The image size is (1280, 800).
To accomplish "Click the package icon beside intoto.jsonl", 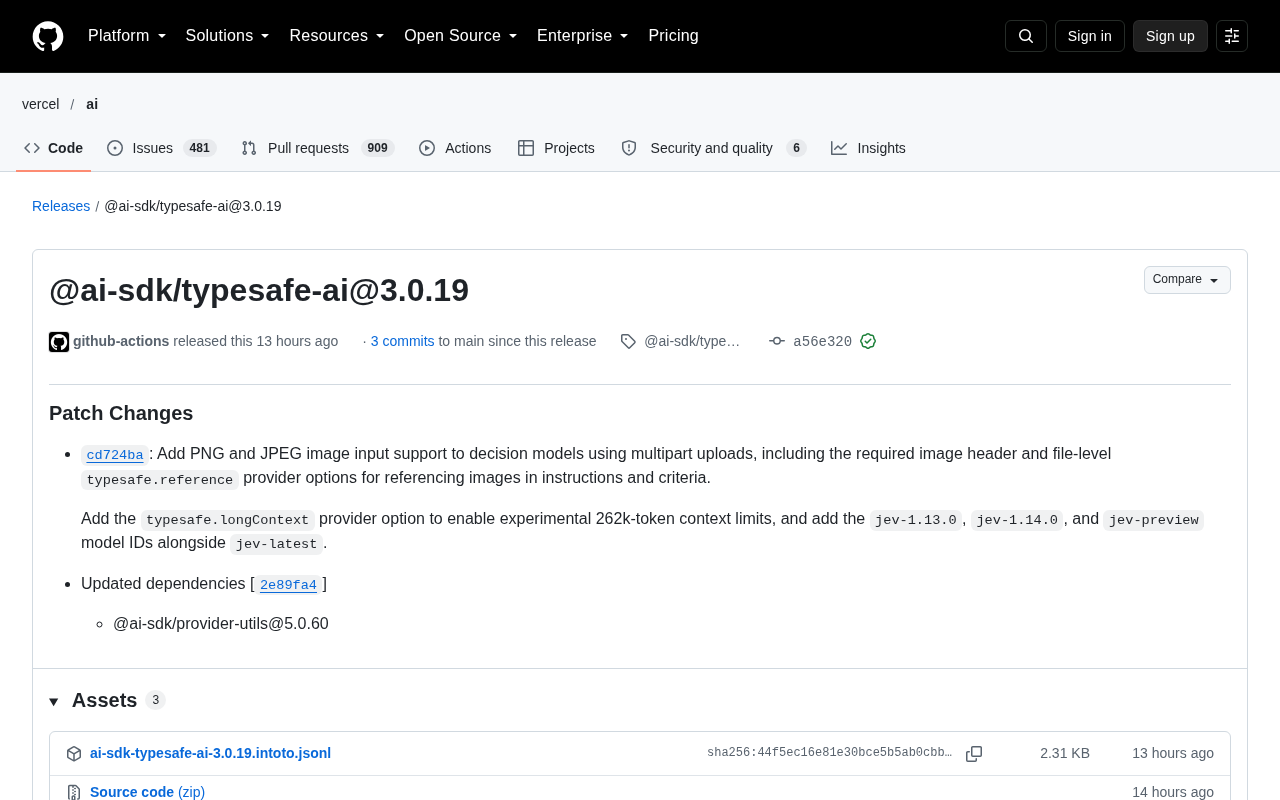I will [74, 754].
